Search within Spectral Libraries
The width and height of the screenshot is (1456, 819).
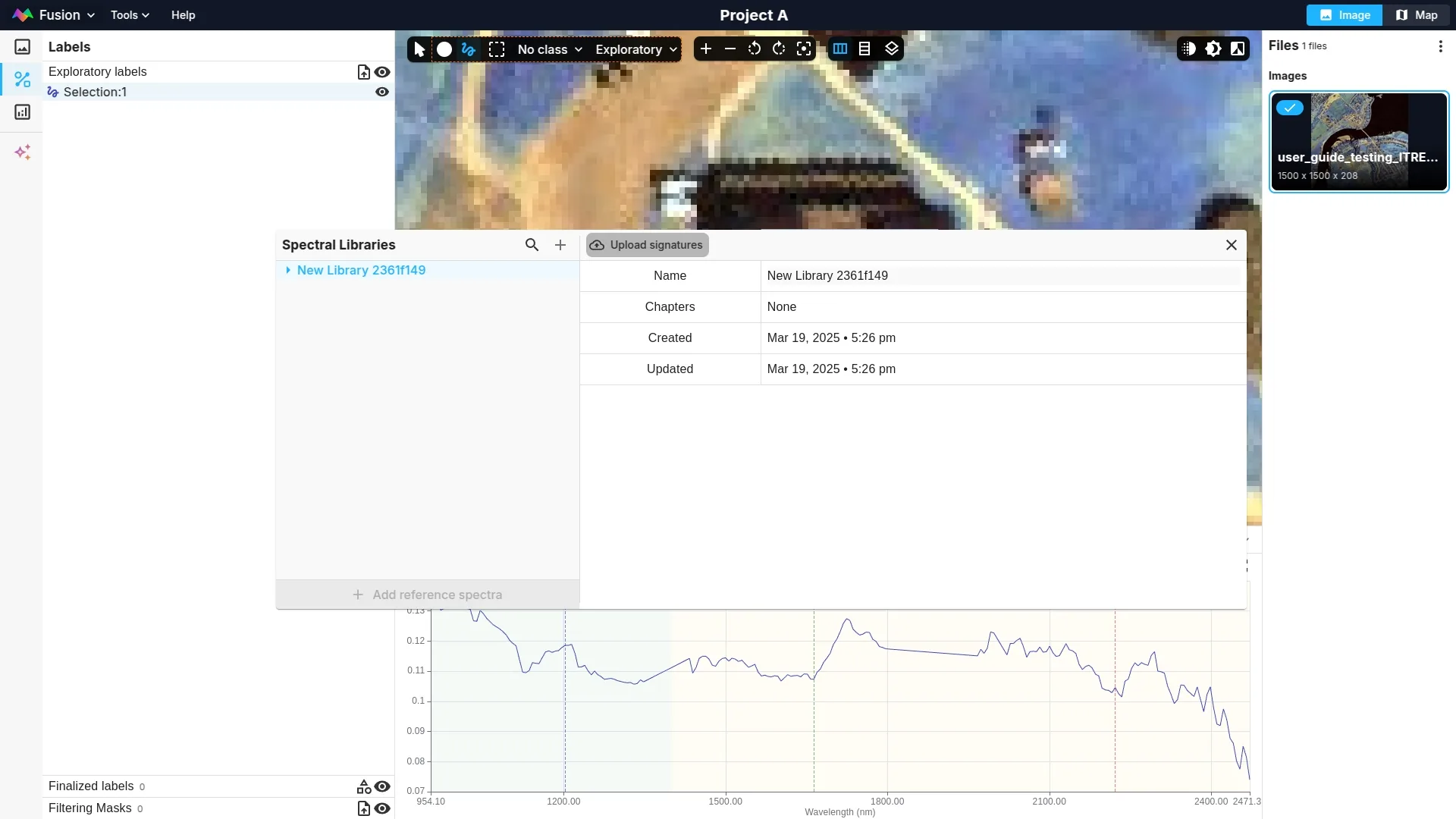pos(532,245)
